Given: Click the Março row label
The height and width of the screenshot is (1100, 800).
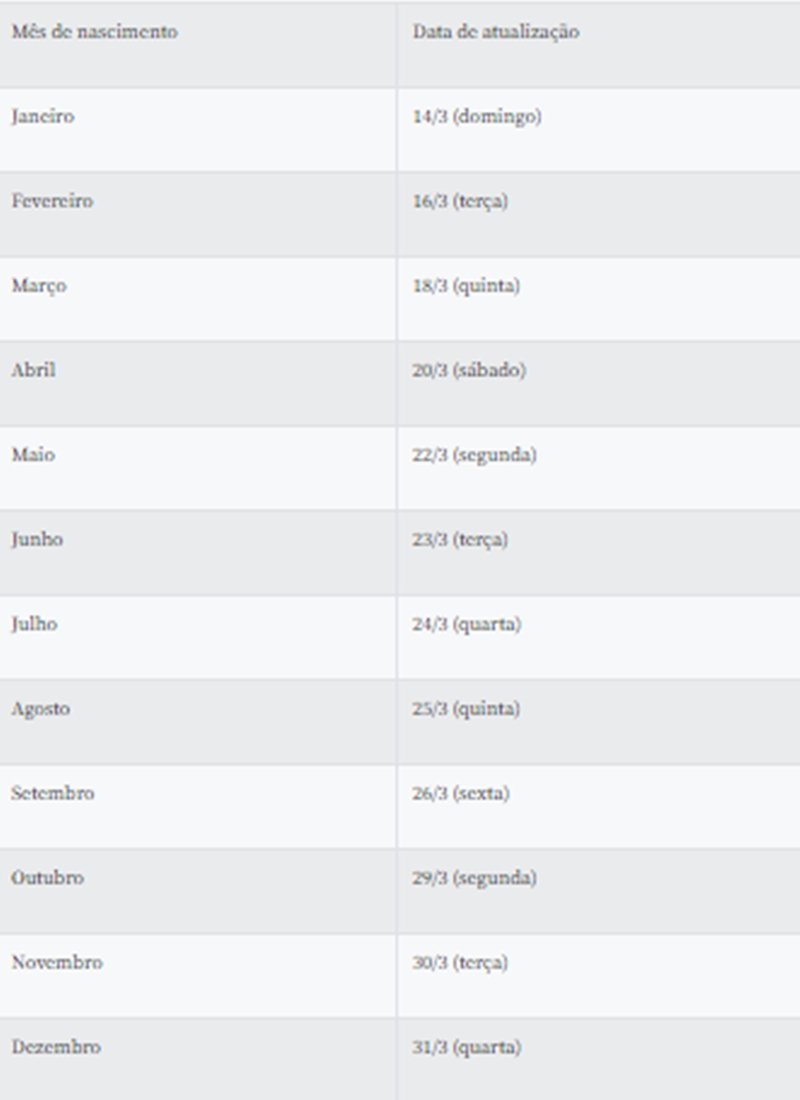Looking at the screenshot, I should tap(39, 286).
